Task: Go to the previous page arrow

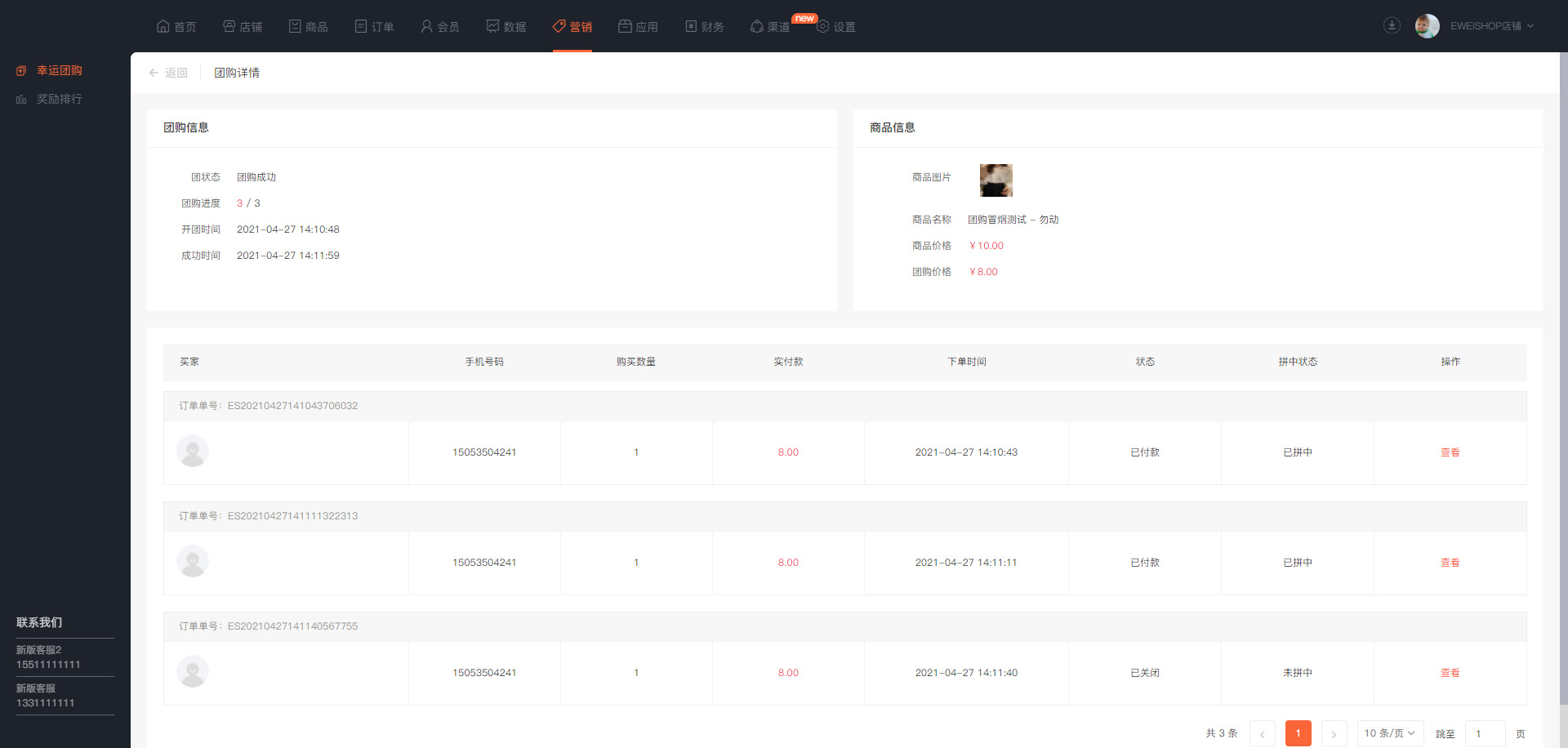Action: [1262, 733]
